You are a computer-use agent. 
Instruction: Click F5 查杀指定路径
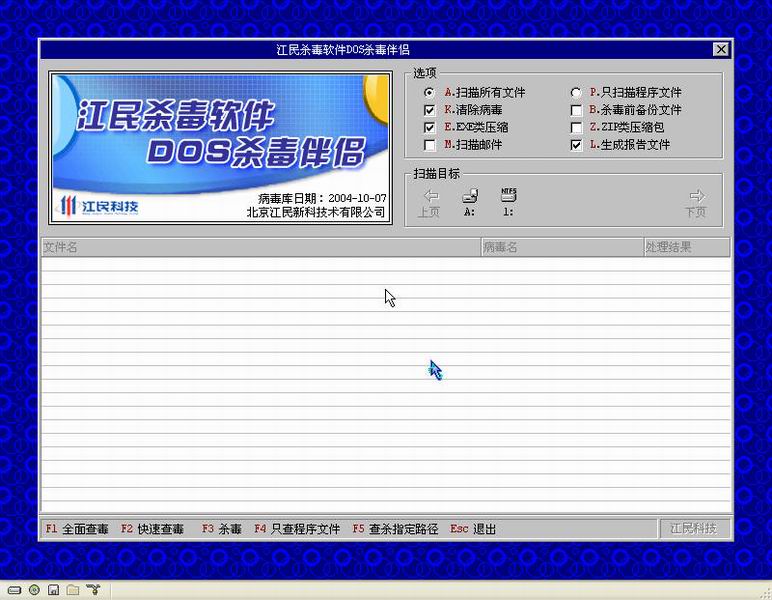click(x=395, y=529)
